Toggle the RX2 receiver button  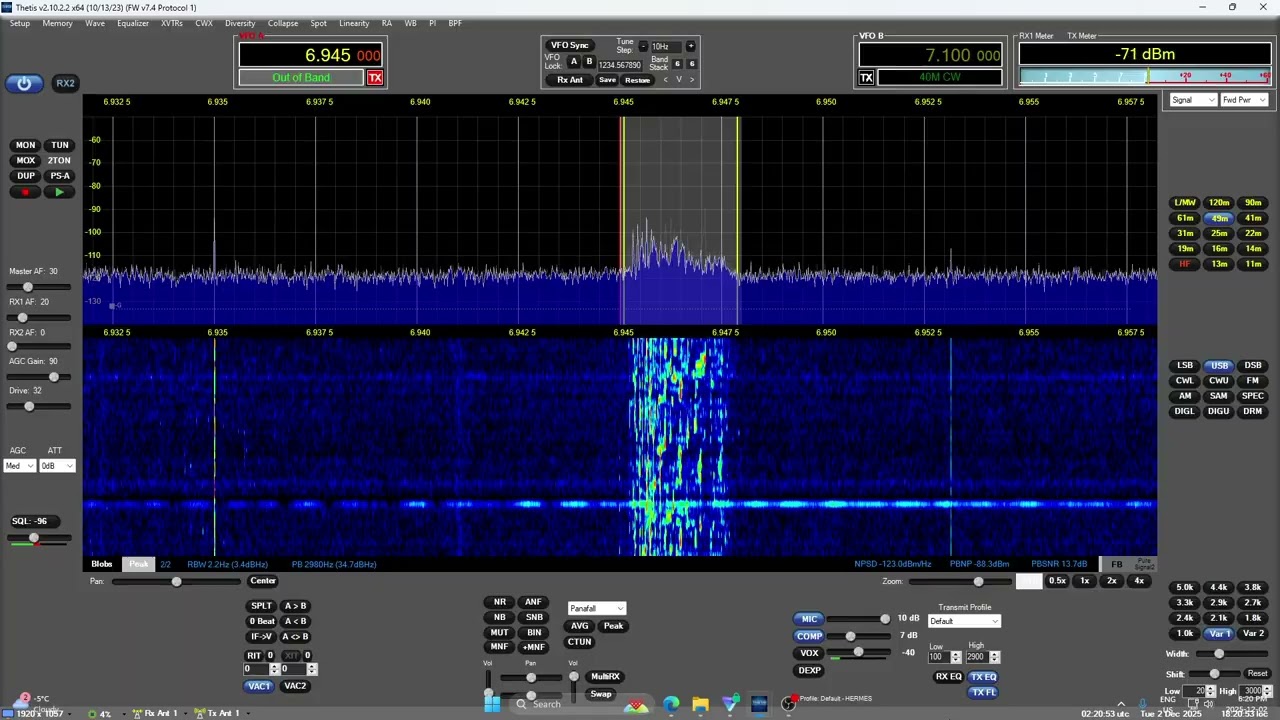click(65, 83)
